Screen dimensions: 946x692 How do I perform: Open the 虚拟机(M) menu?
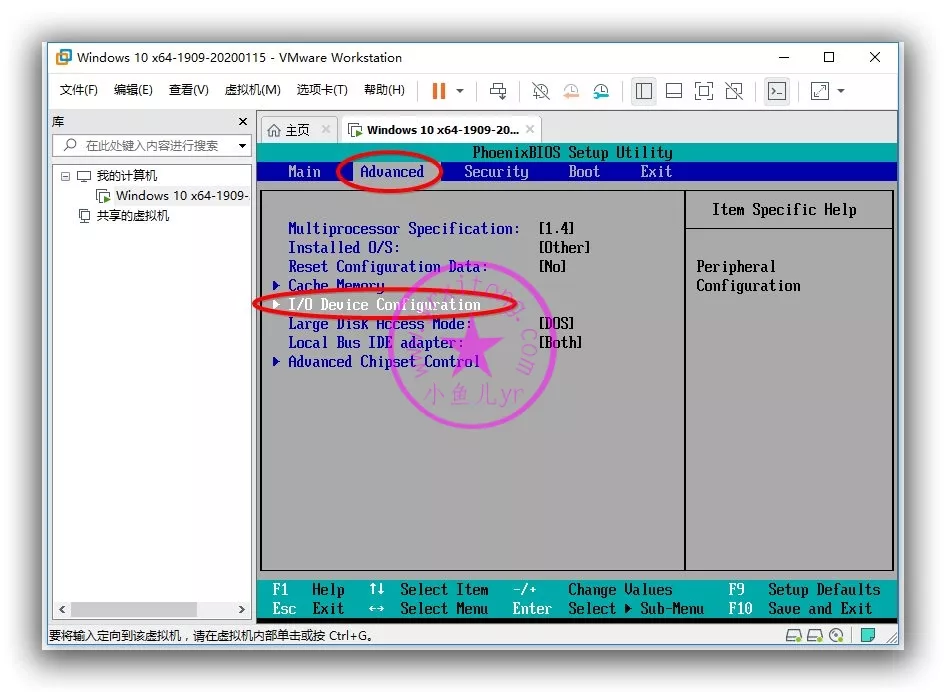(252, 90)
